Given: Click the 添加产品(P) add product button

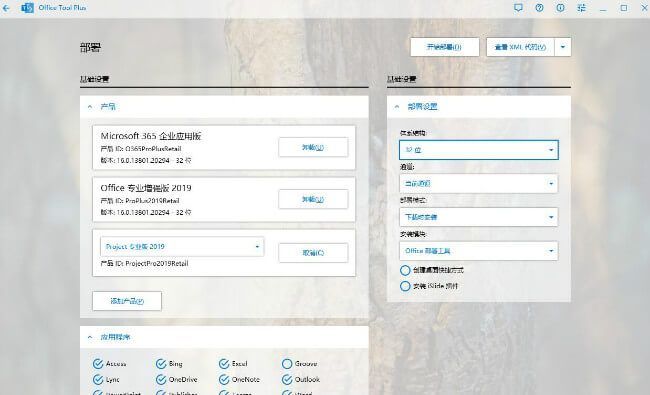Looking at the screenshot, I should point(127,301).
